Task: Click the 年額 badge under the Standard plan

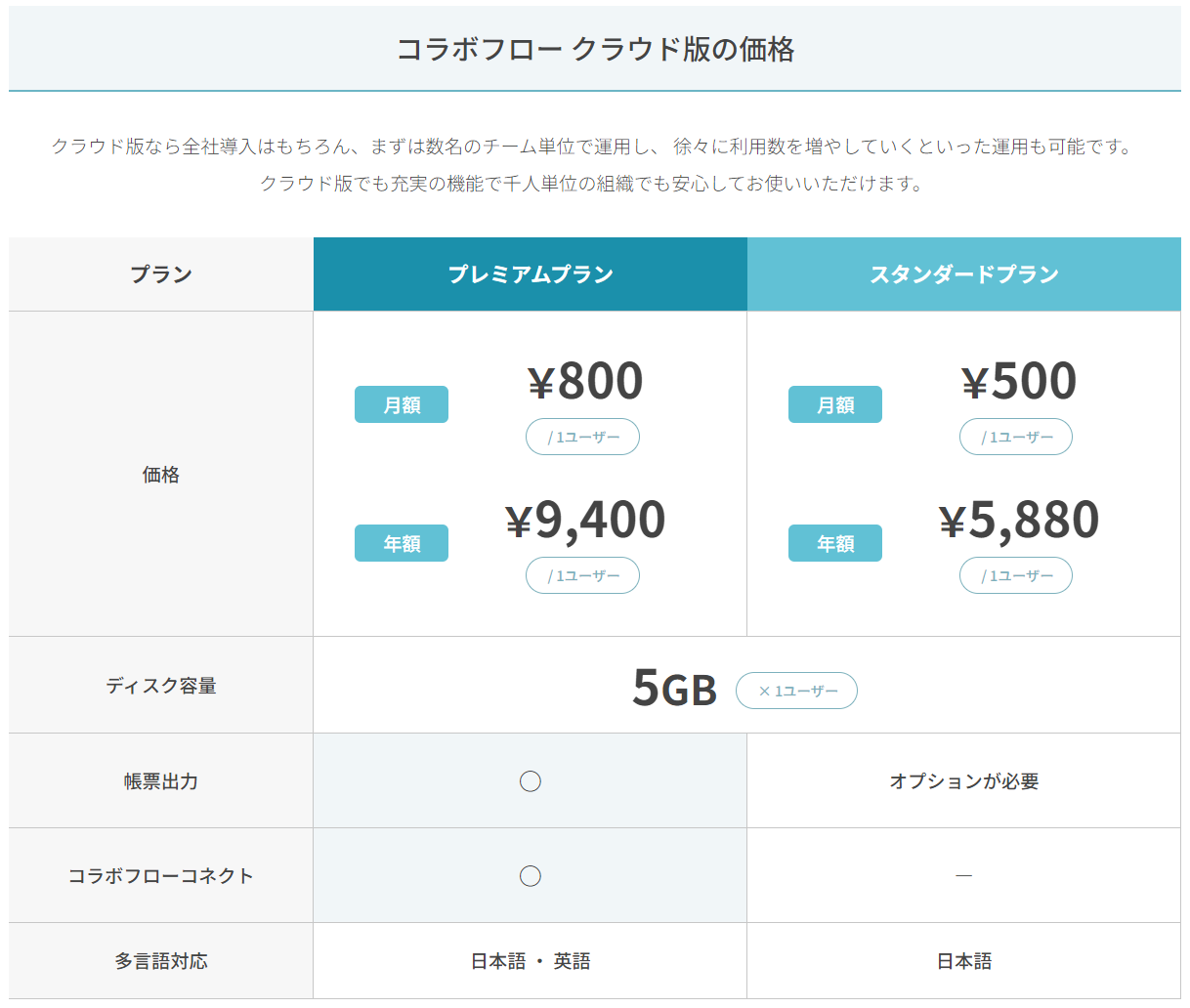Action: click(x=835, y=543)
